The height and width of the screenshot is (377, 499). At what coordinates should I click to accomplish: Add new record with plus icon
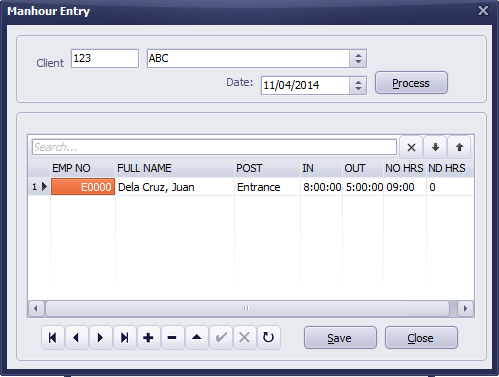(149, 338)
